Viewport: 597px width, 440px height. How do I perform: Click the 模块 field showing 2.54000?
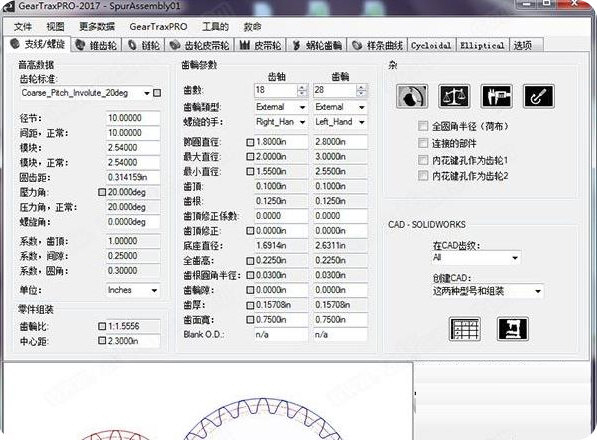(x=133, y=148)
